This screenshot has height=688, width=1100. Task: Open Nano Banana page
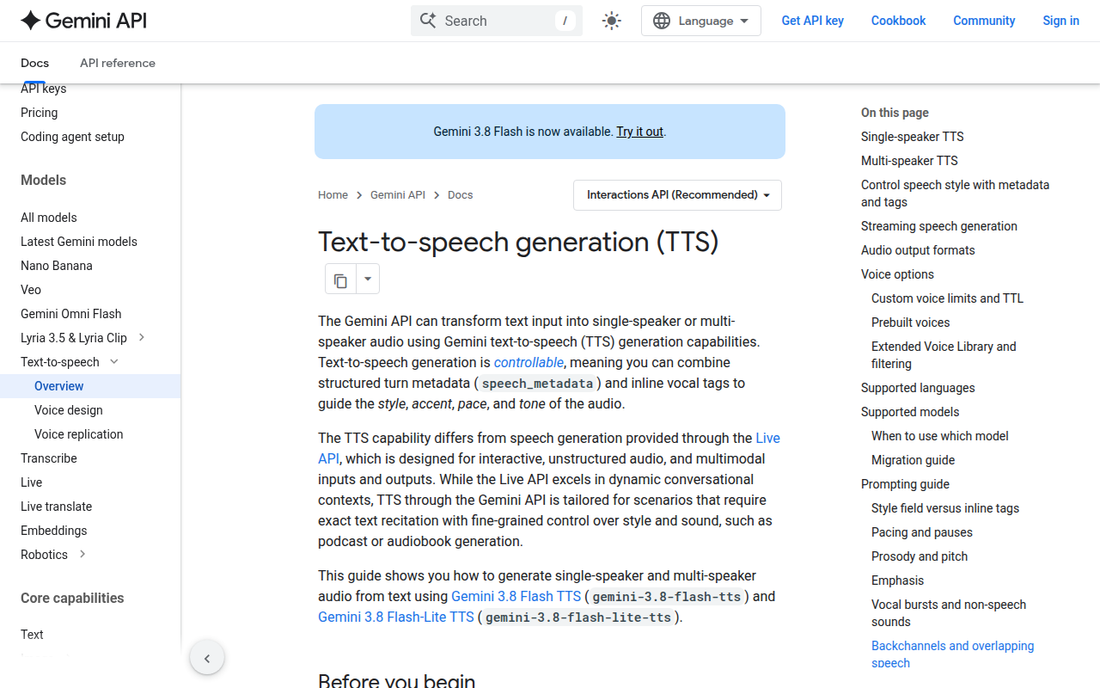tap(56, 266)
